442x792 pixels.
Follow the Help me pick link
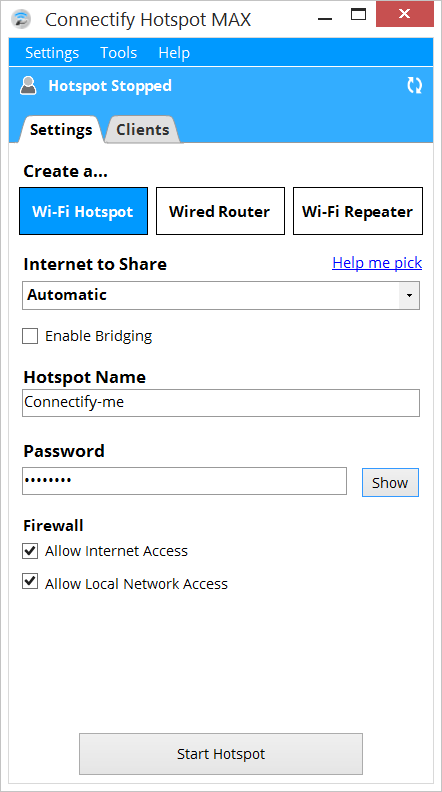377,263
